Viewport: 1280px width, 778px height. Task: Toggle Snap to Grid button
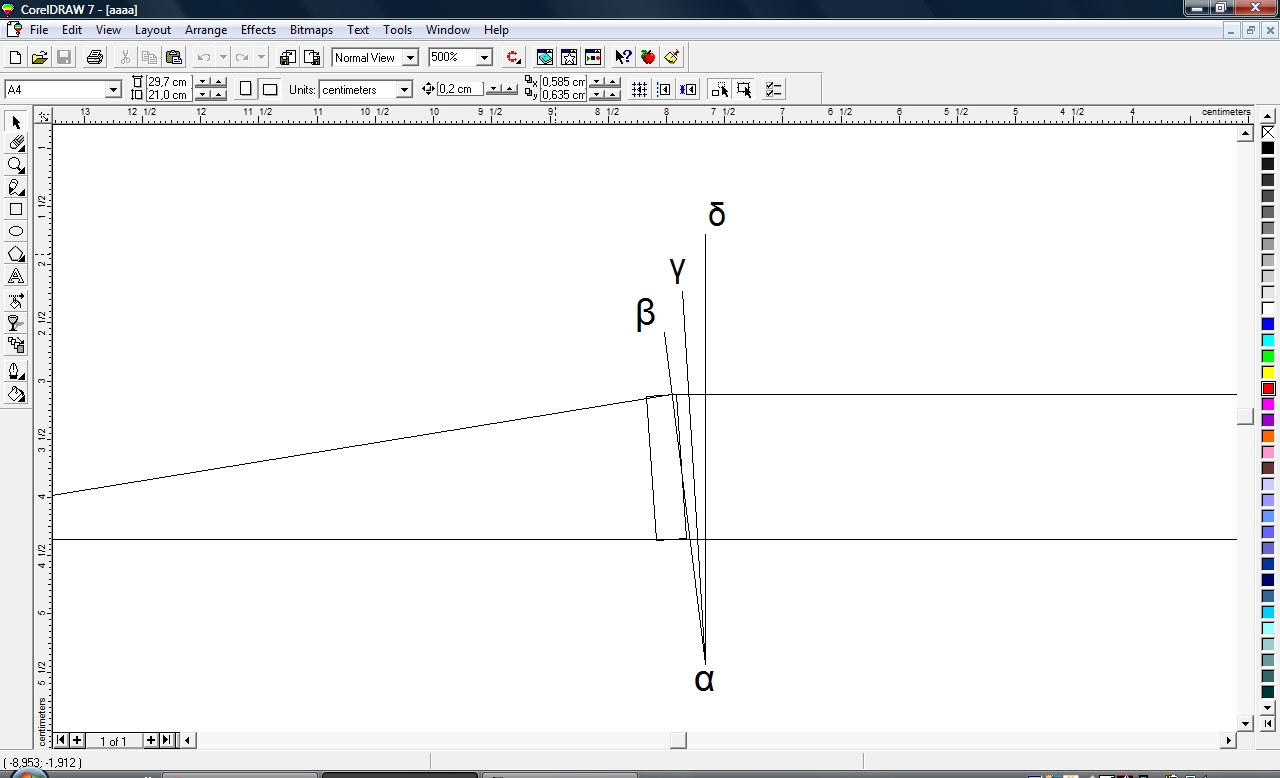point(639,90)
